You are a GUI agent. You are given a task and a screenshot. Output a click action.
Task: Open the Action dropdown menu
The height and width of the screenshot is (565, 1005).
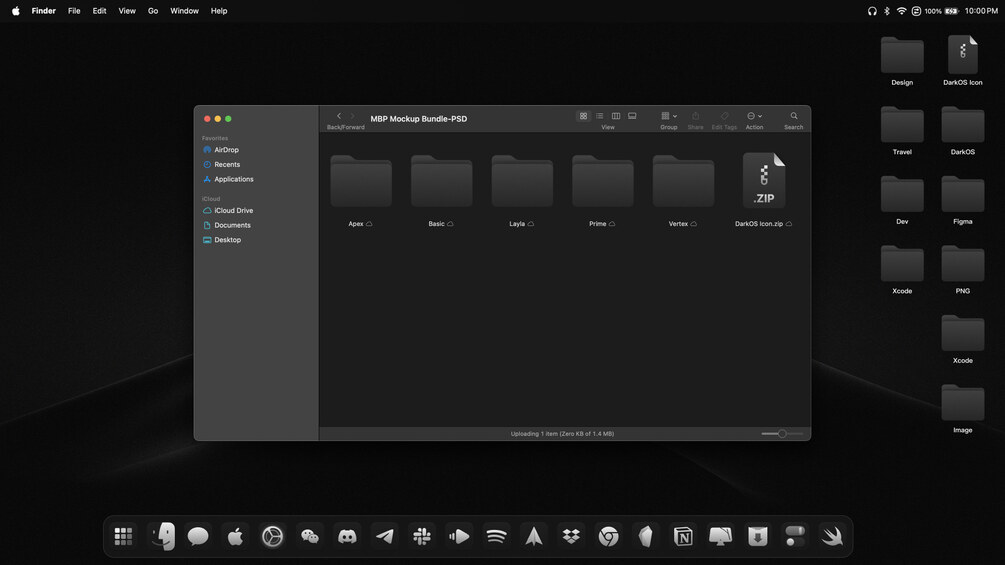point(754,116)
